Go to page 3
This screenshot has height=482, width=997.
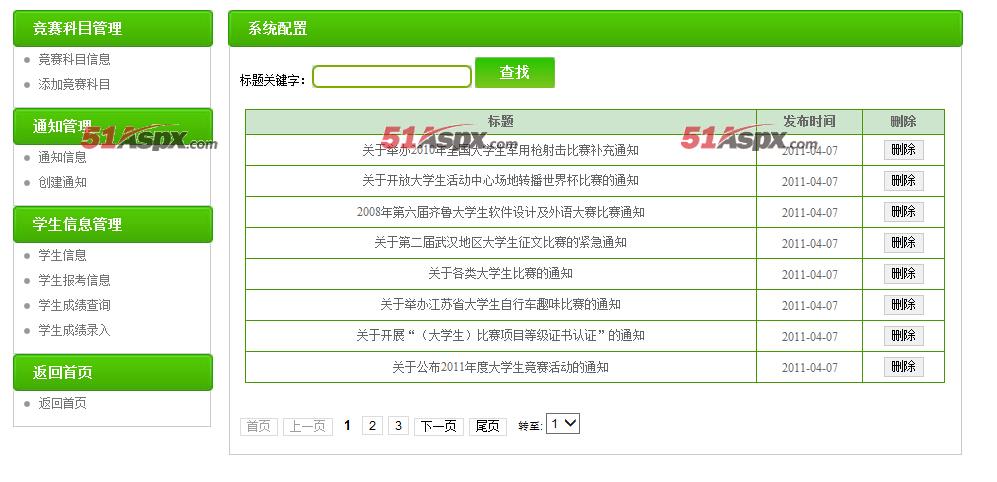tap(398, 425)
